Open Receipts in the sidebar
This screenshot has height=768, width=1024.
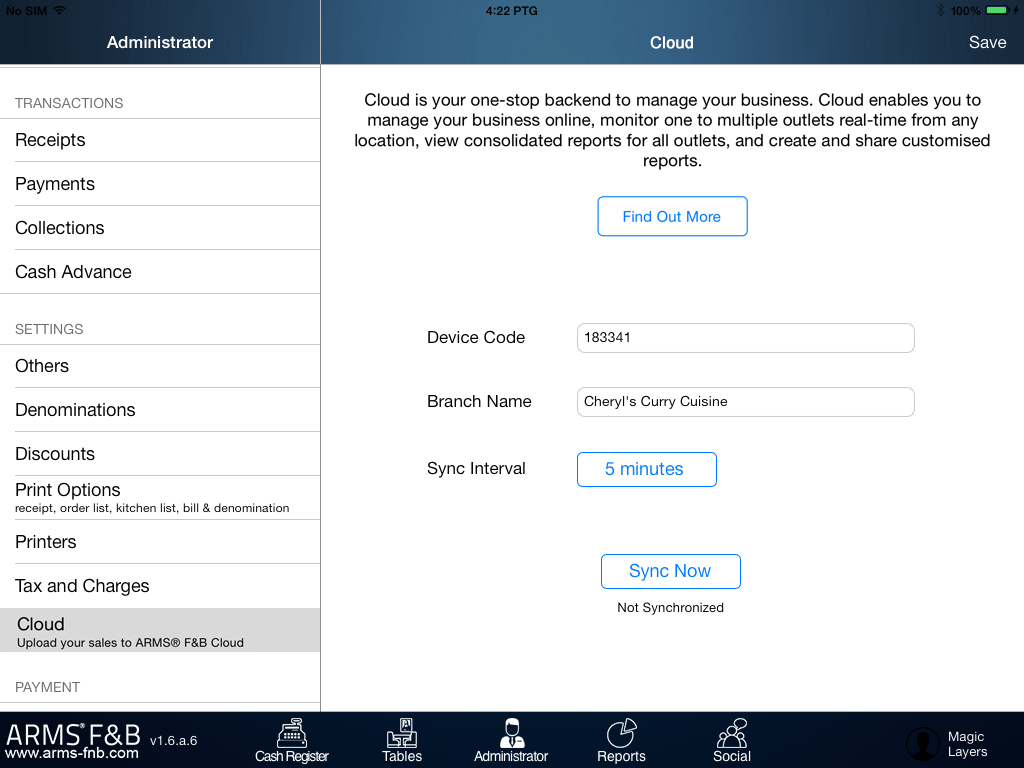click(160, 140)
